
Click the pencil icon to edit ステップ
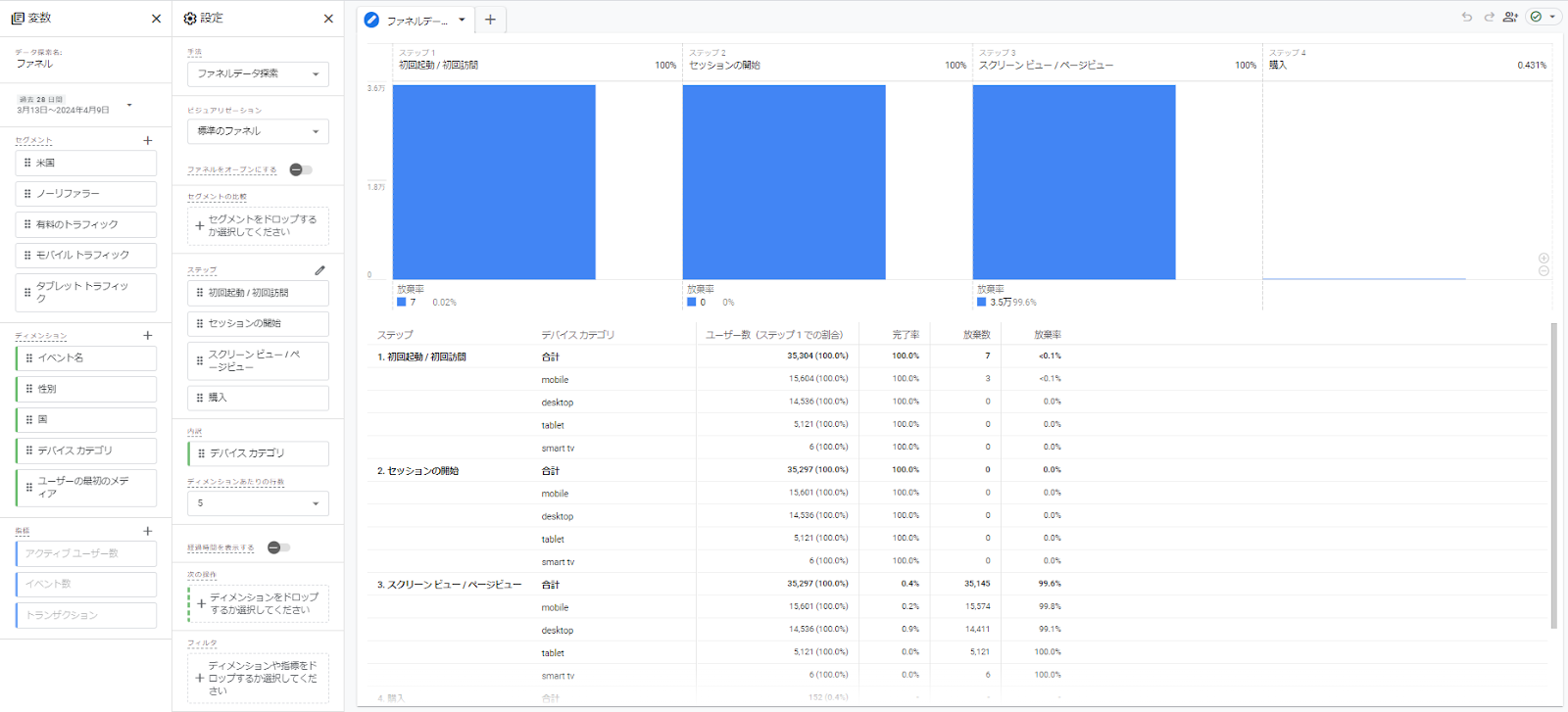tap(319, 270)
